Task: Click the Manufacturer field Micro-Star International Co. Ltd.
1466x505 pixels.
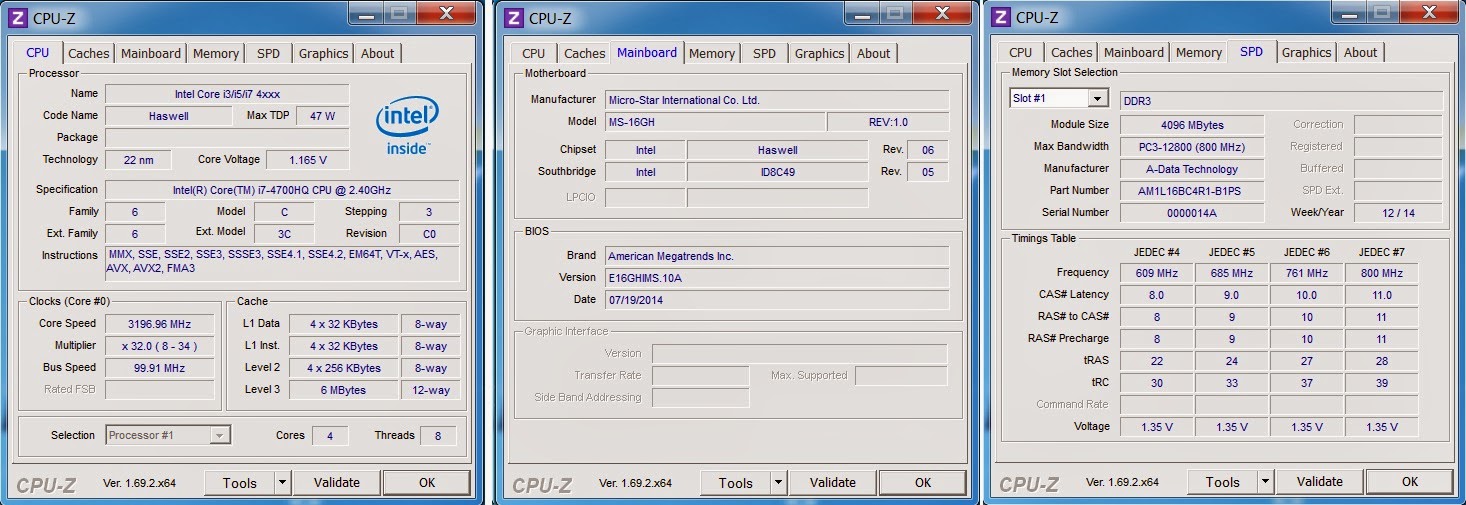Action: (x=777, y=100)
